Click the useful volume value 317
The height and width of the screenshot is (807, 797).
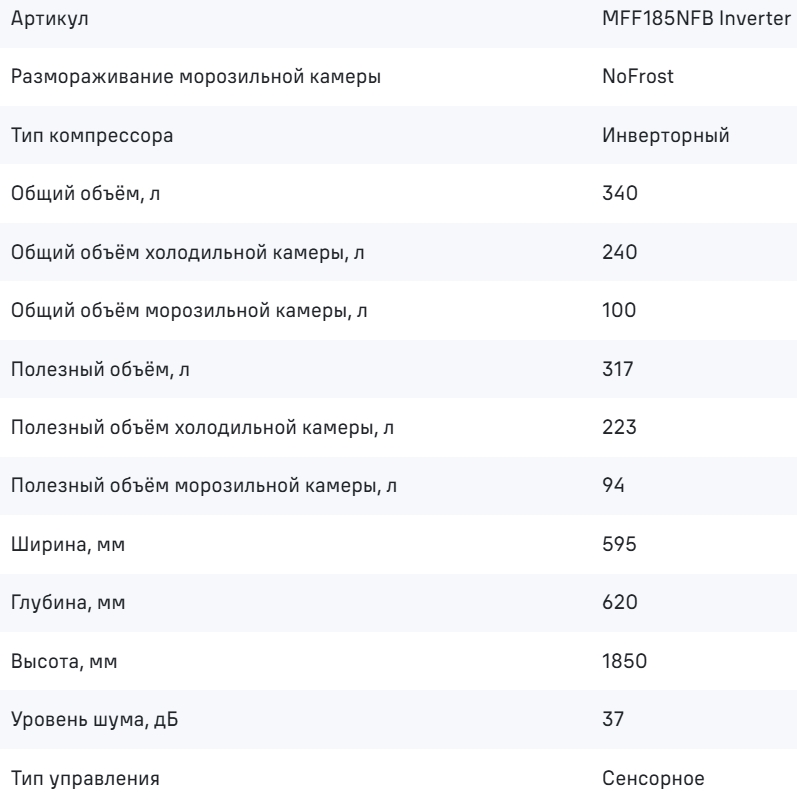click(x=617, y=369)
